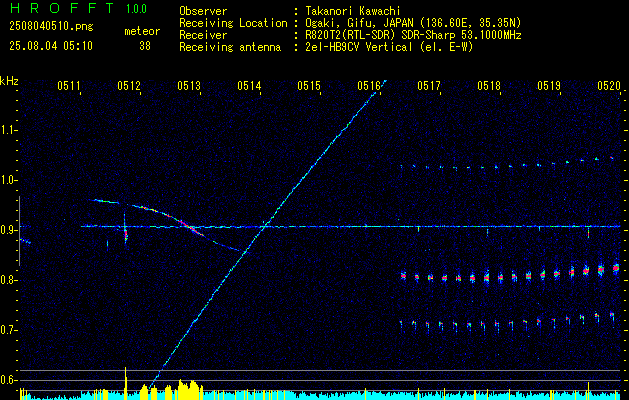Click frequency axis label 0.6

(9, 380)
